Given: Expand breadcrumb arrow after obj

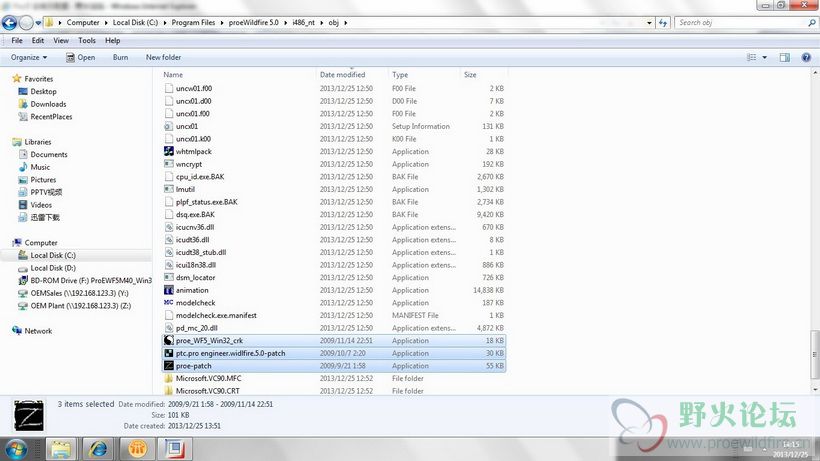Looking at the screenshot, I should pyautogui.click(x=346, y=22).
